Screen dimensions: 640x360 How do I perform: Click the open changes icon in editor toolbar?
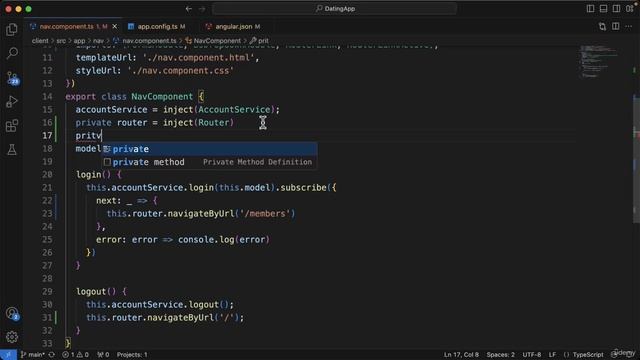[602, 27]
